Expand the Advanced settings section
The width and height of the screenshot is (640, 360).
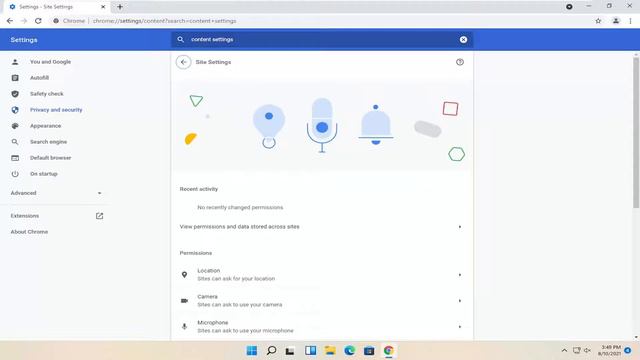pyautogui.click(x=56, y=193)
